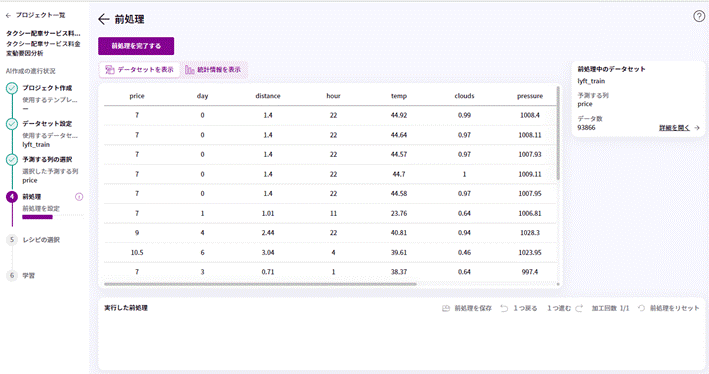Screen dimensions: 709x374
Task: Click the 前処理を保存 save icon
Action: pyautogui.click(x=445, y=308)
